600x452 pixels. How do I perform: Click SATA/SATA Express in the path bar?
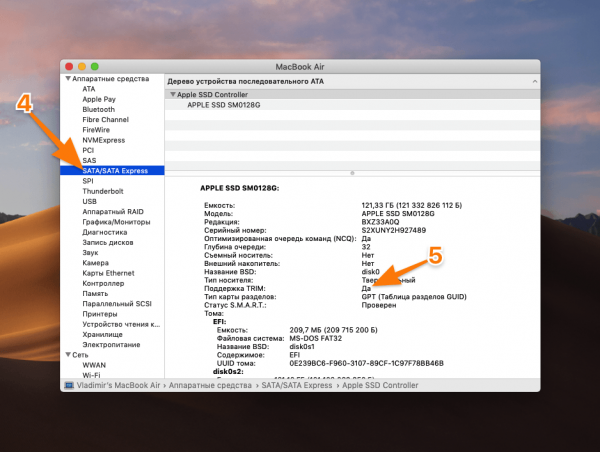[x=297, y=385]
